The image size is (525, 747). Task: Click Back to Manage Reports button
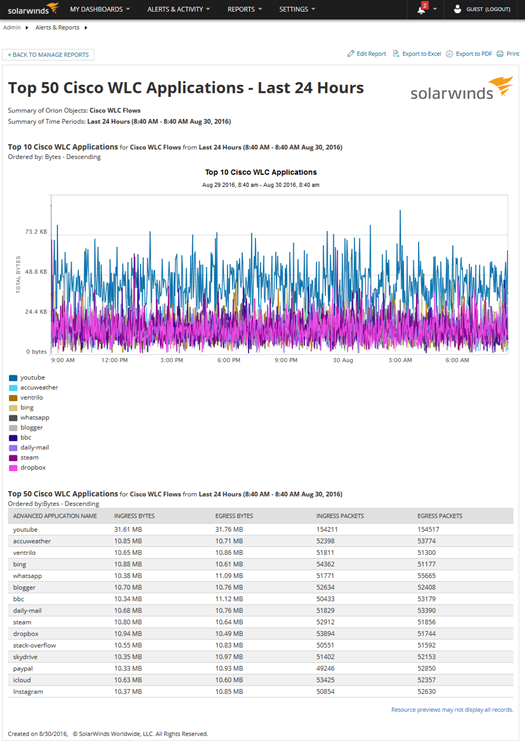coord(48,55)
